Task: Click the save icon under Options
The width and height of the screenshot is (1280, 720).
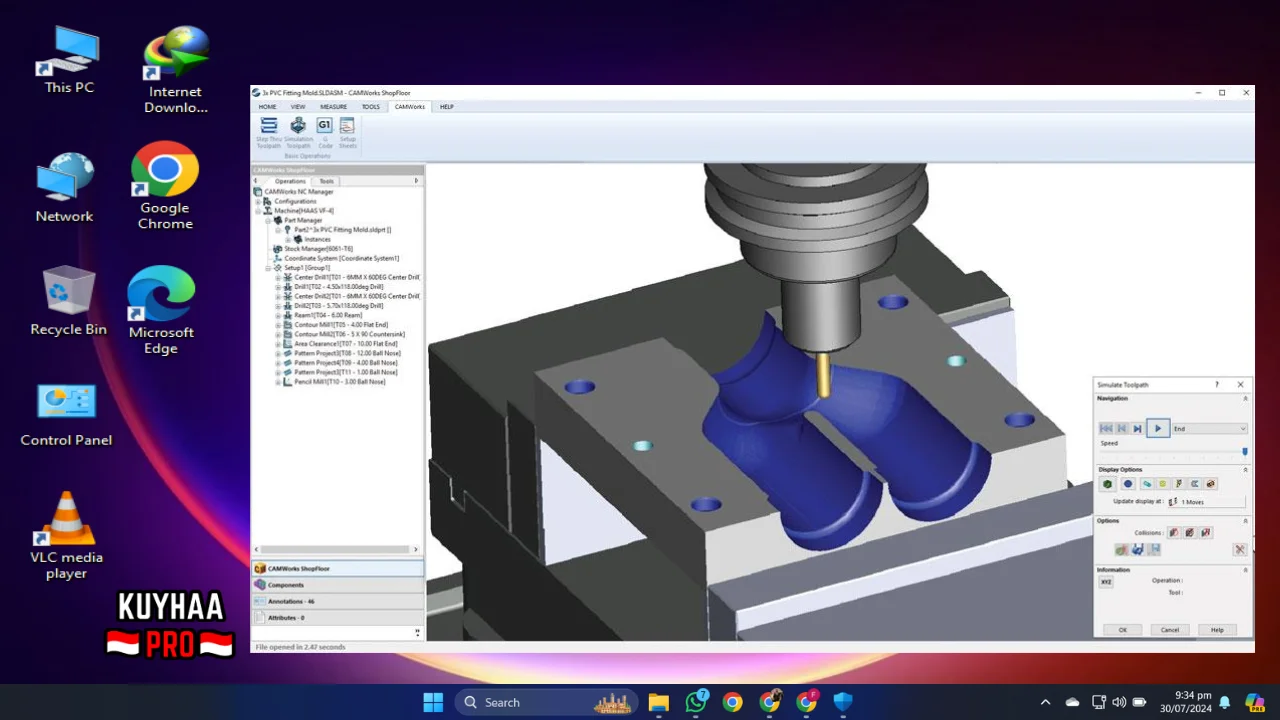Action: click(1154, 550)
